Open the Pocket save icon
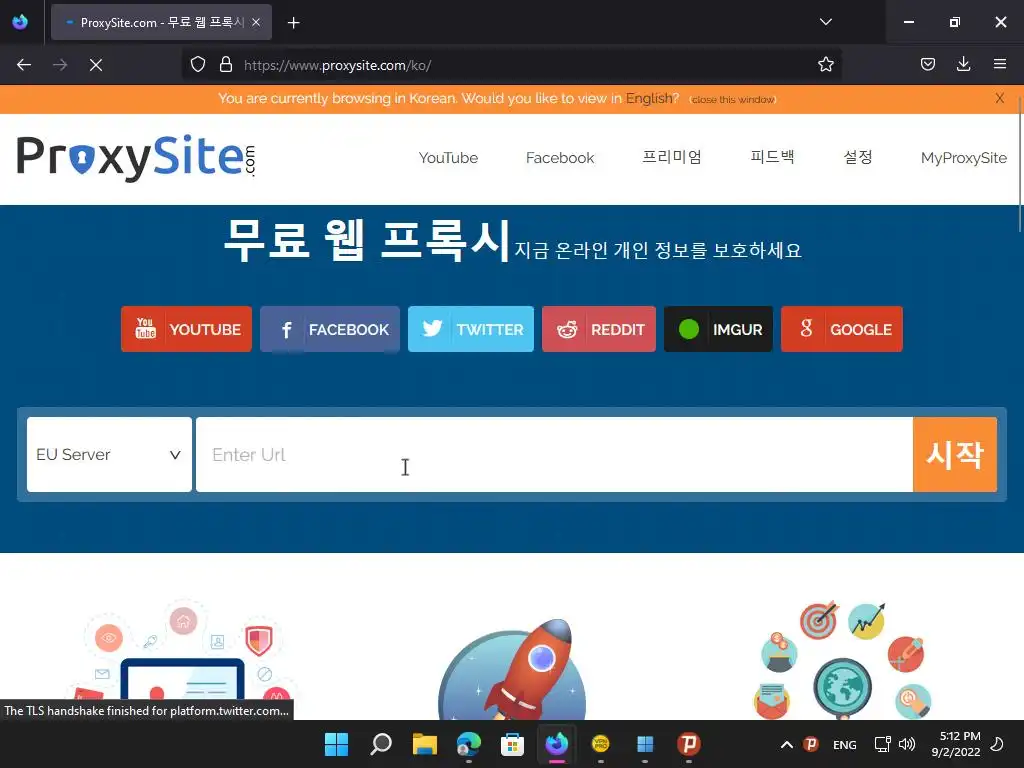This screenshot has height=768, width=1024. click(927, 64)
